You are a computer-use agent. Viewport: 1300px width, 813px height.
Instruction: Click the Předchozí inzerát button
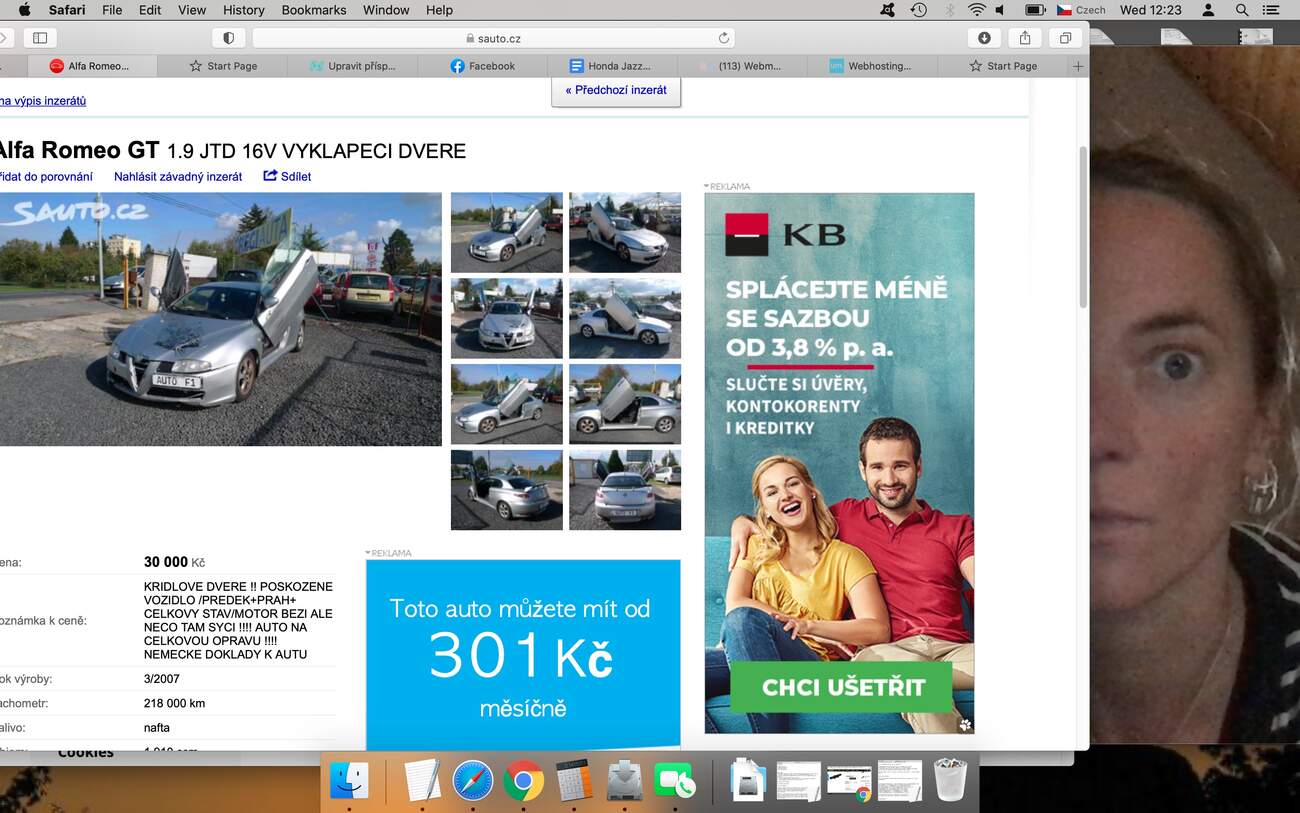click(616, 90)
